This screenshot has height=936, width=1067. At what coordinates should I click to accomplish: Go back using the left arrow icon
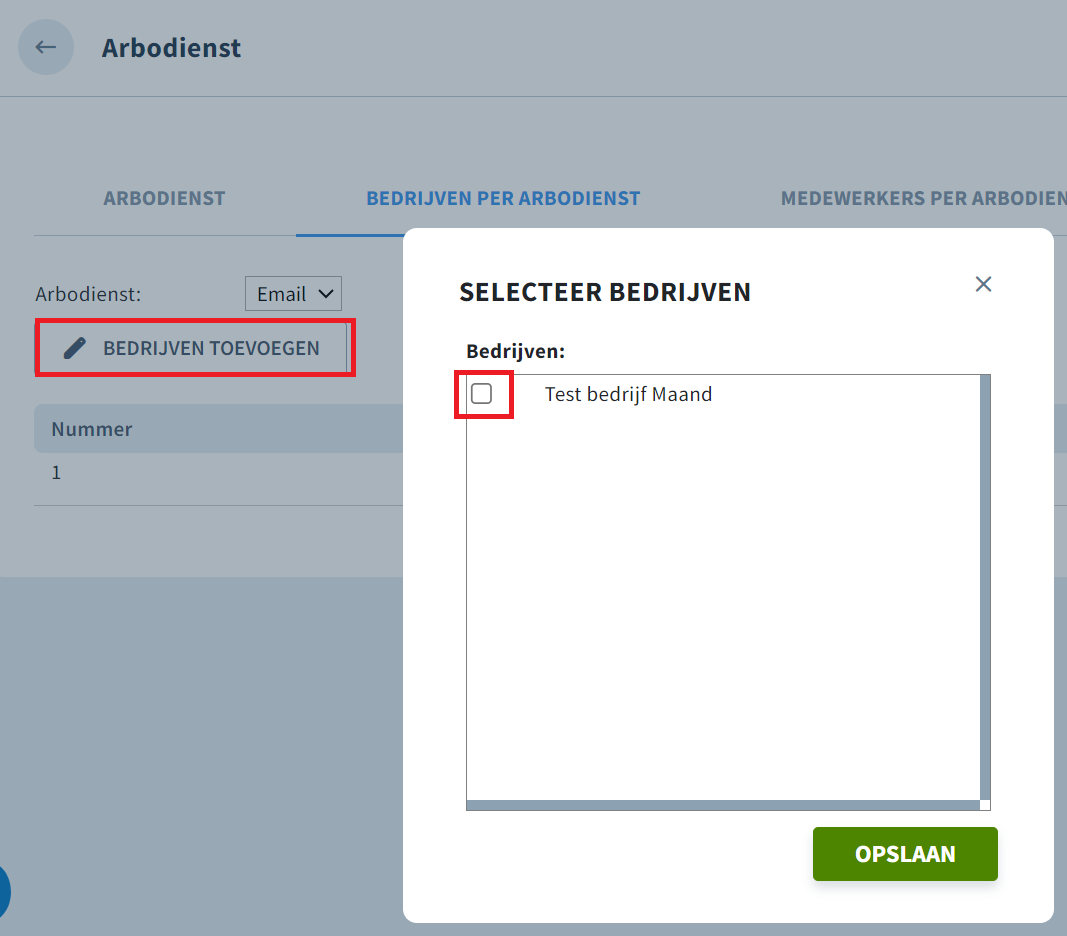[x=46, y=47]
